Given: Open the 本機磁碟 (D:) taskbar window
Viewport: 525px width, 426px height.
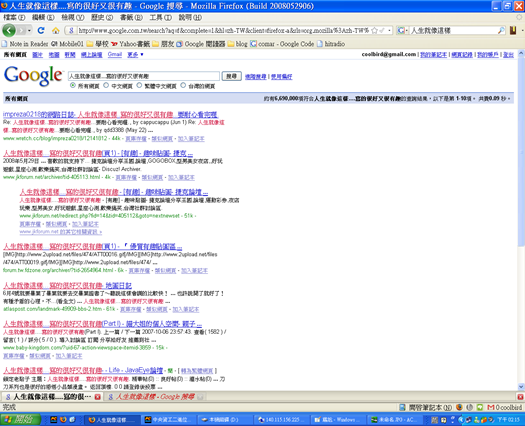Looking at the screenshot, I should pyautogui.click(x=224, y=420).
